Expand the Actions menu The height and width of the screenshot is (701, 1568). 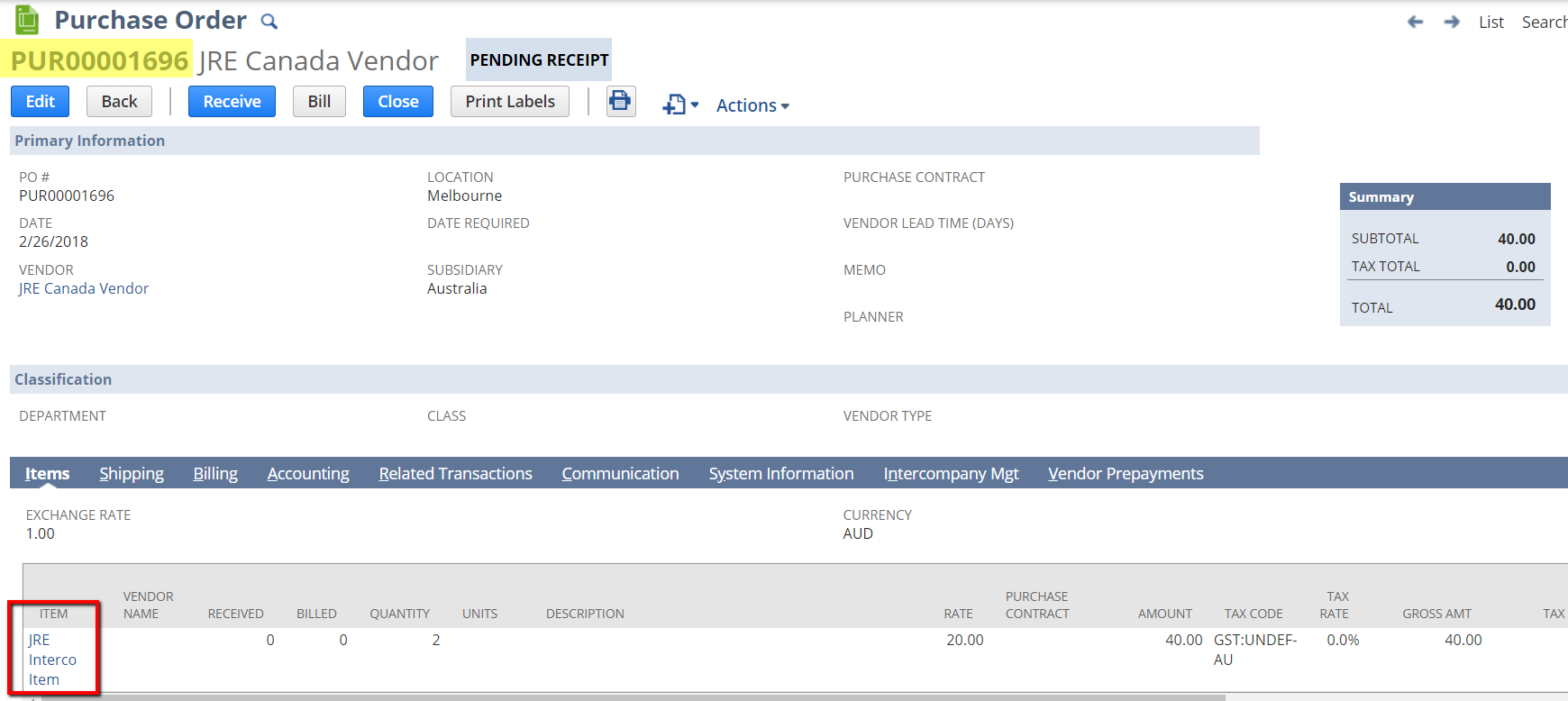(752, 105)
